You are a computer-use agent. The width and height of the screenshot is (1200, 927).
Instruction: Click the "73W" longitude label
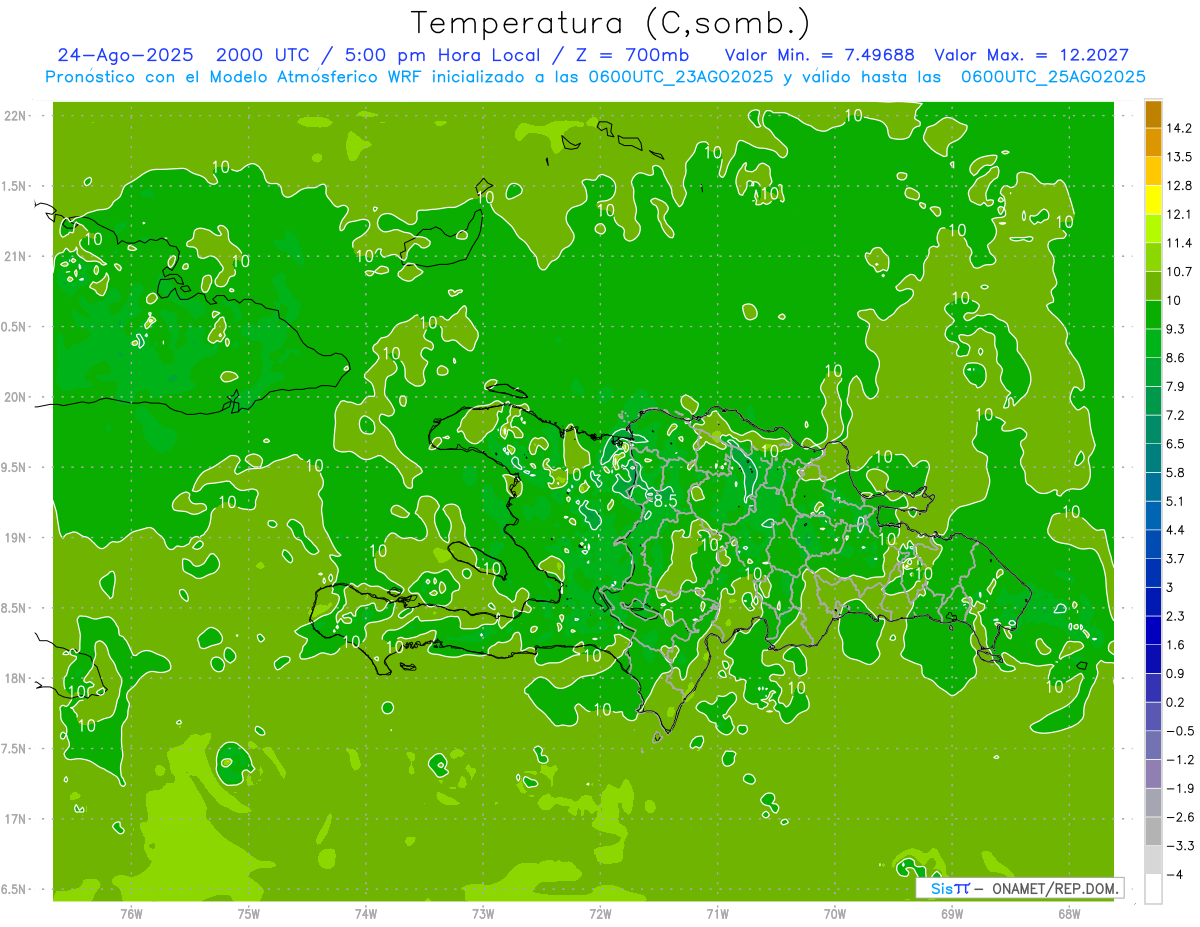(483, 914)
